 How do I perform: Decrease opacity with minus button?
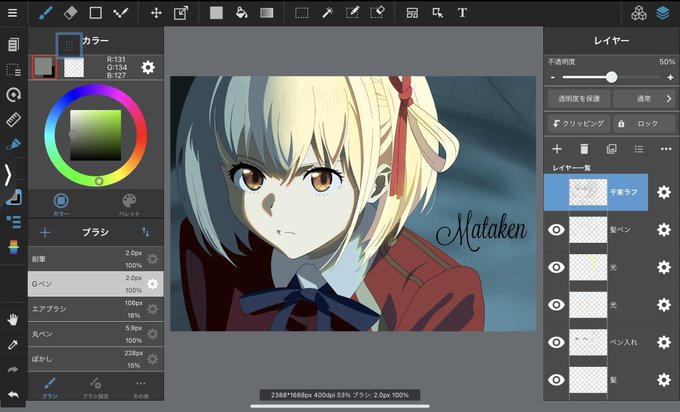coord(553,78)
